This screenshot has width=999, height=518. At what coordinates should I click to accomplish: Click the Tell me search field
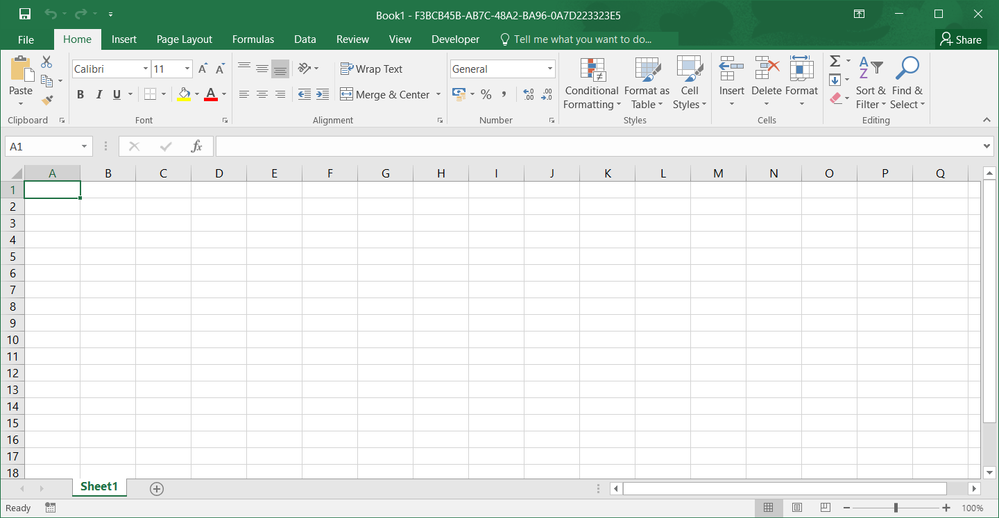[x=582, y=39]
